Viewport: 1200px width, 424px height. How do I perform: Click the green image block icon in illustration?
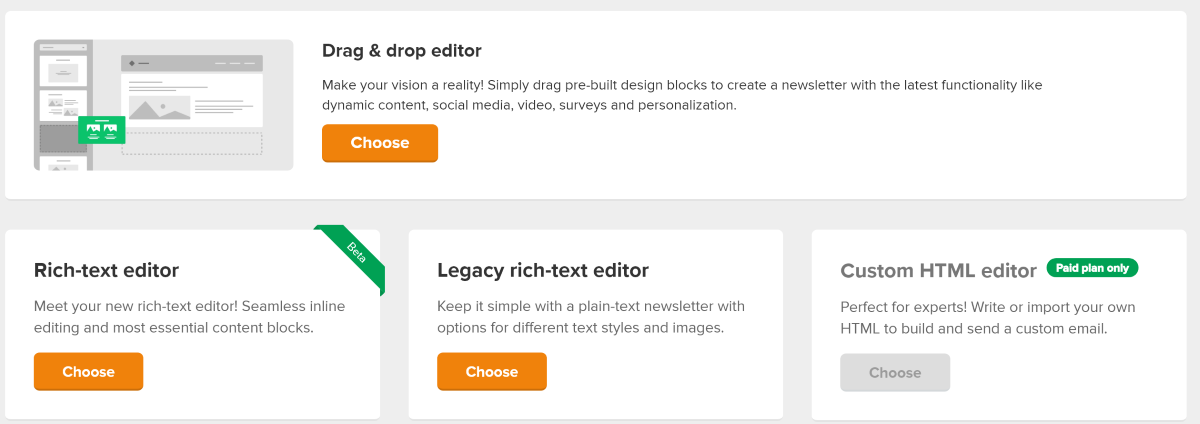pos(102,130)
